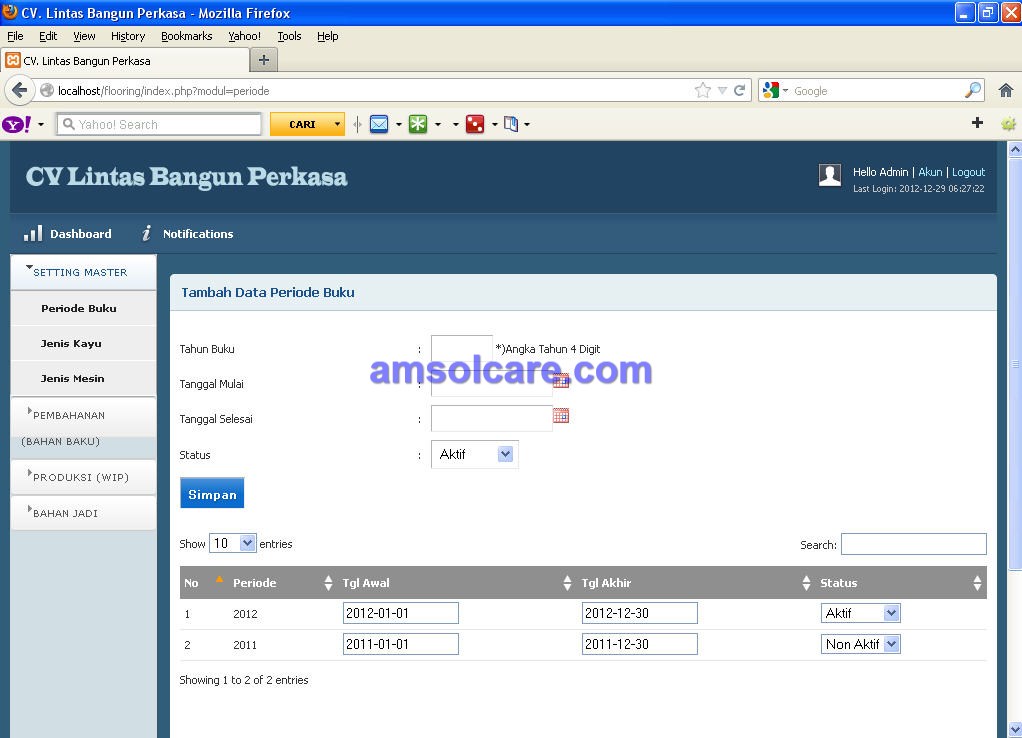Switch to the CV. Lintas Bangun Perkasa tab

point(125,61)
